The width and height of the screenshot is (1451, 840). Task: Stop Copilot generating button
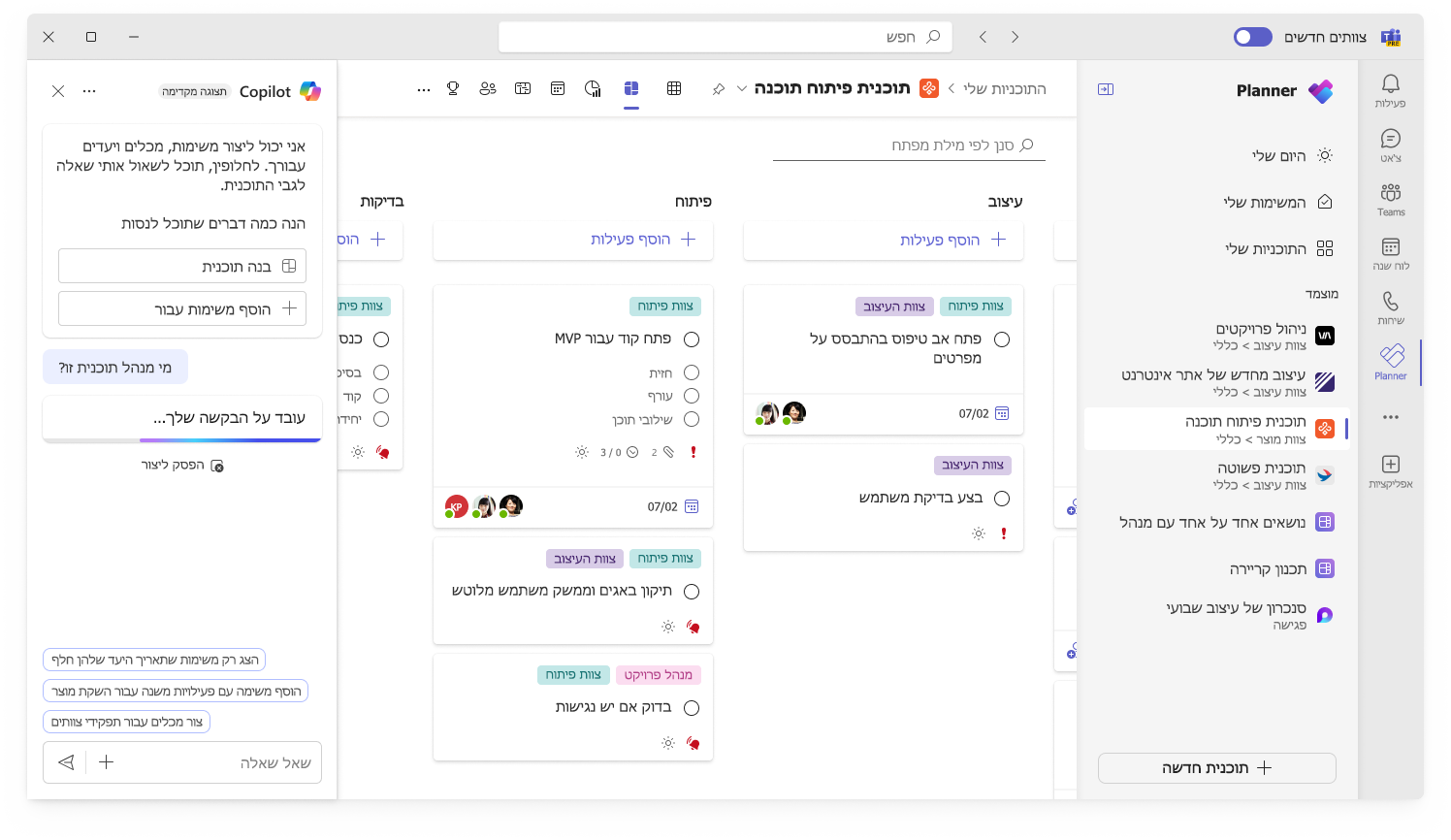pos(182,466)
